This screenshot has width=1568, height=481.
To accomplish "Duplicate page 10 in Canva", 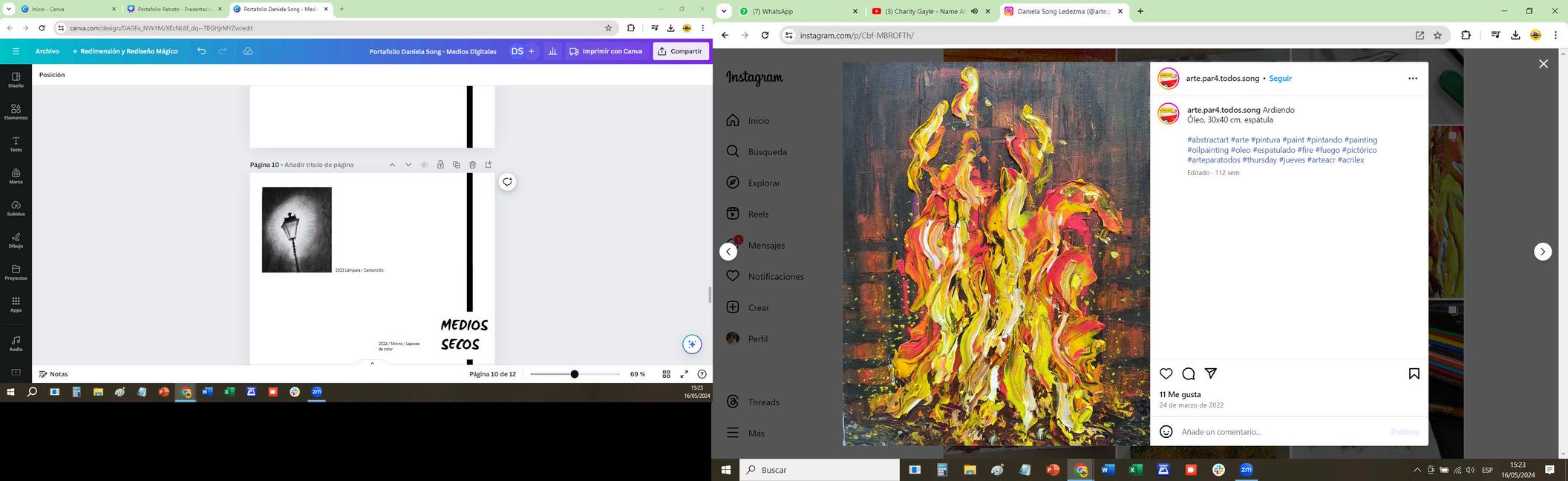I will pos(457,165).
